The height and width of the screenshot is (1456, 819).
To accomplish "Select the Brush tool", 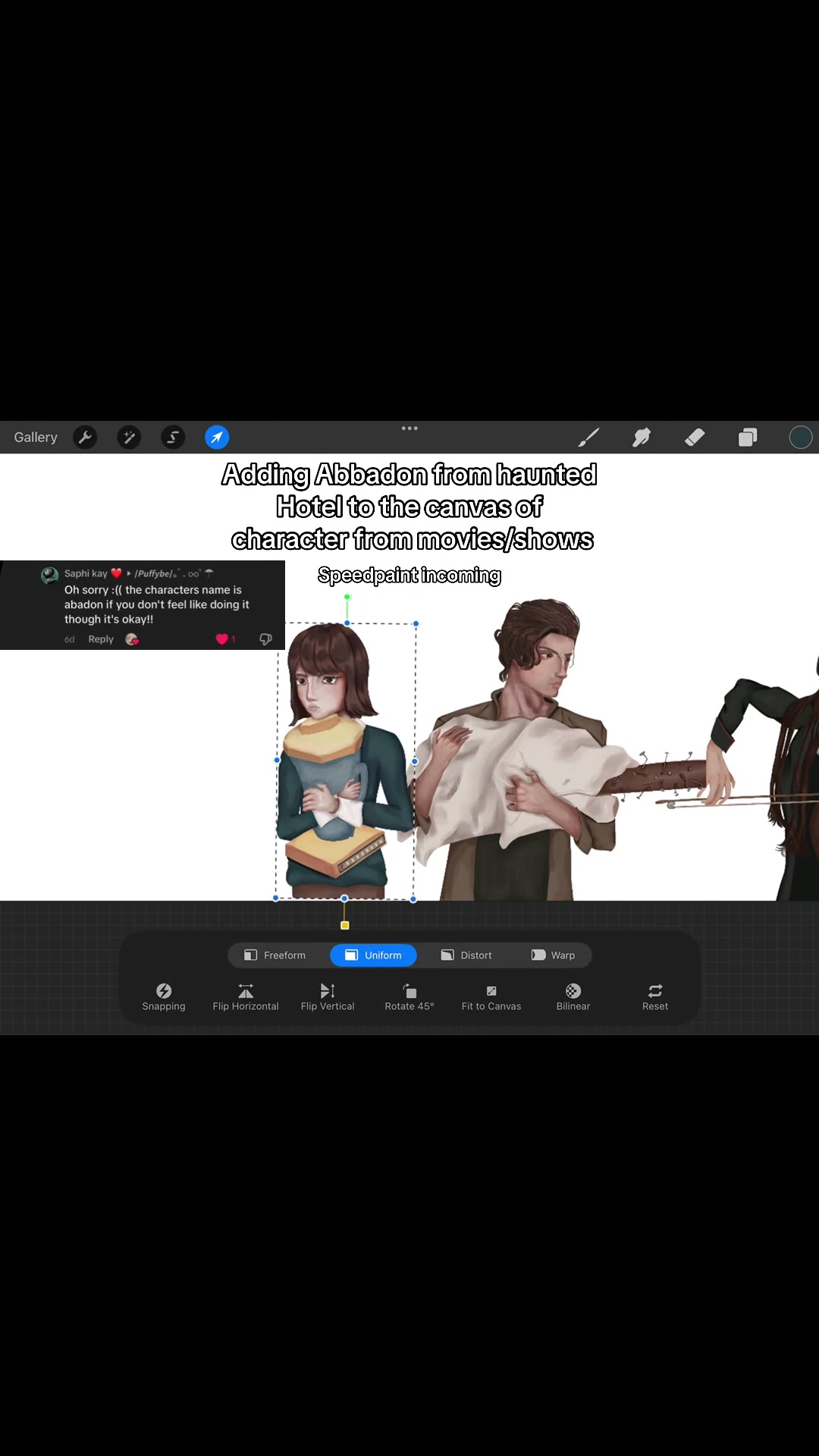I will 588,438.
